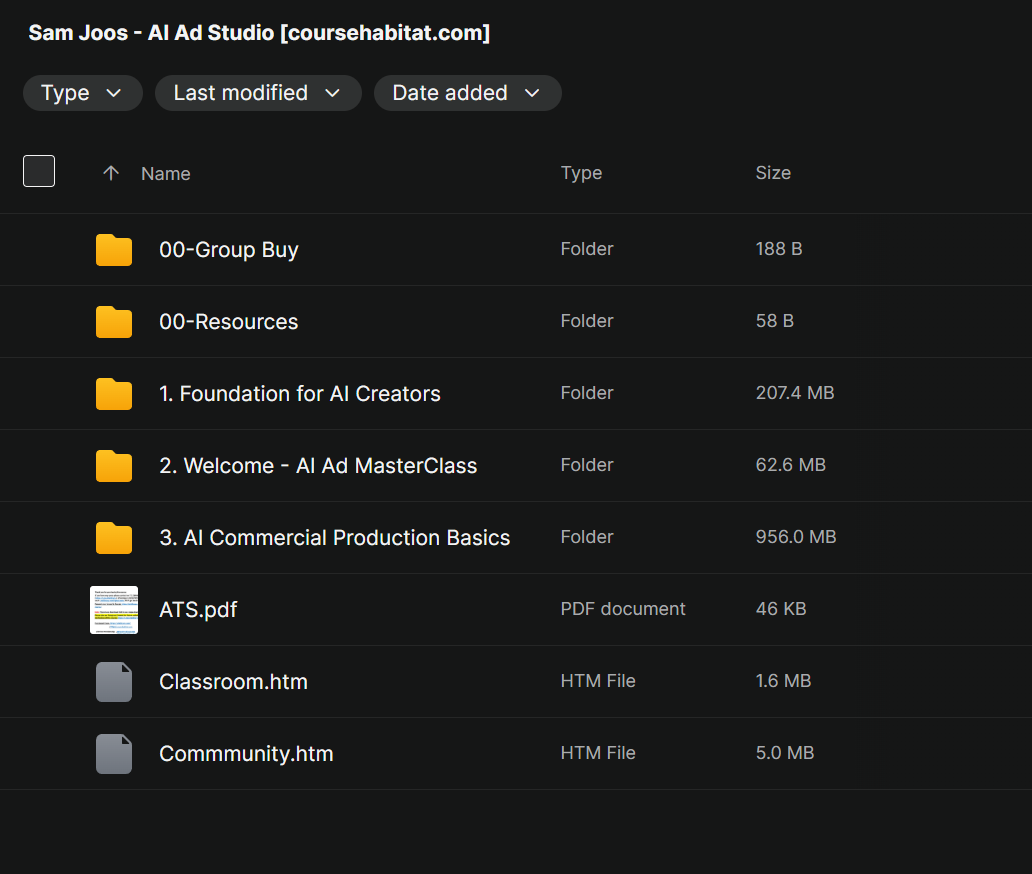Open the 00-Group Buy folder icon

[x=114, y=249]
